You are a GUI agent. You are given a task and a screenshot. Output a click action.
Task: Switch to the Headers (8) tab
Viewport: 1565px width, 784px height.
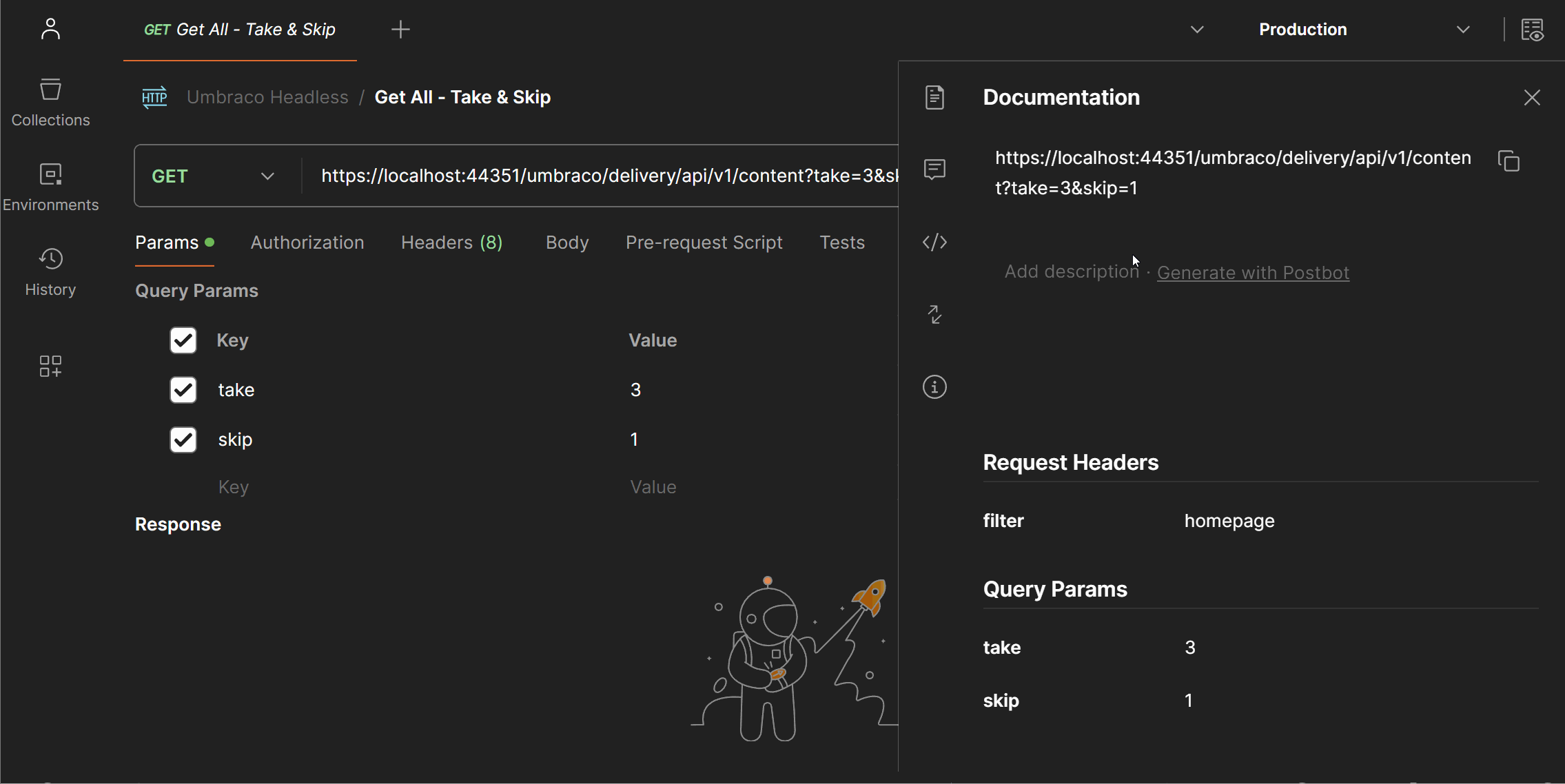(x=452, y=243)
